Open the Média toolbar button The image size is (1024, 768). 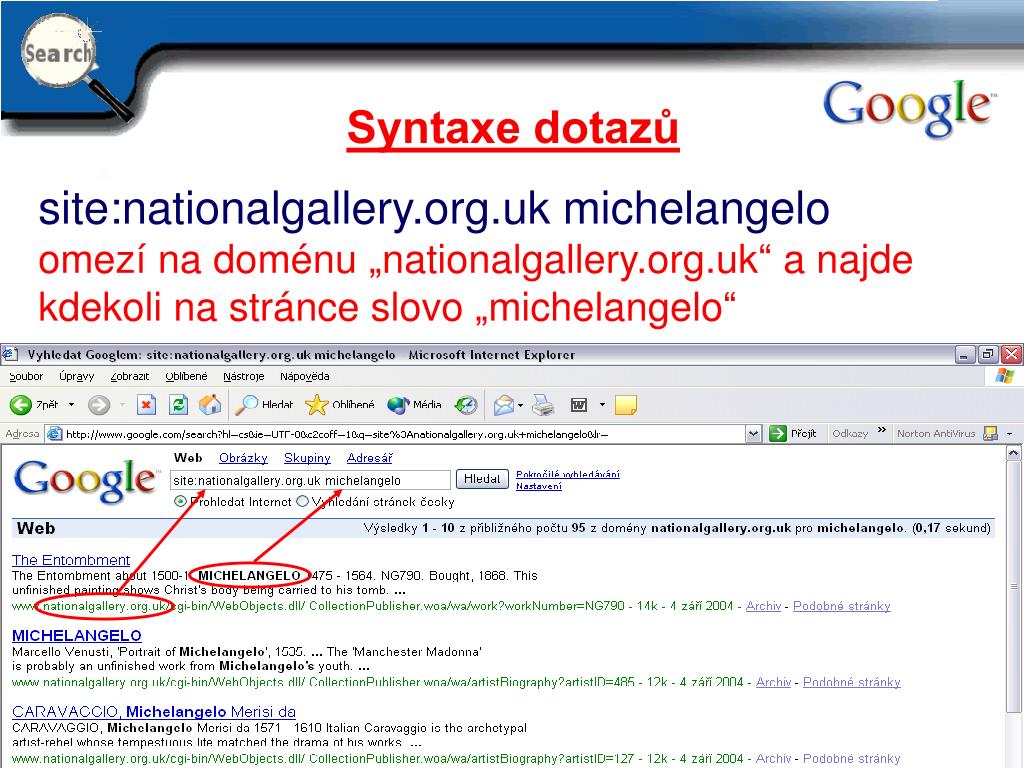click(414, 405)
